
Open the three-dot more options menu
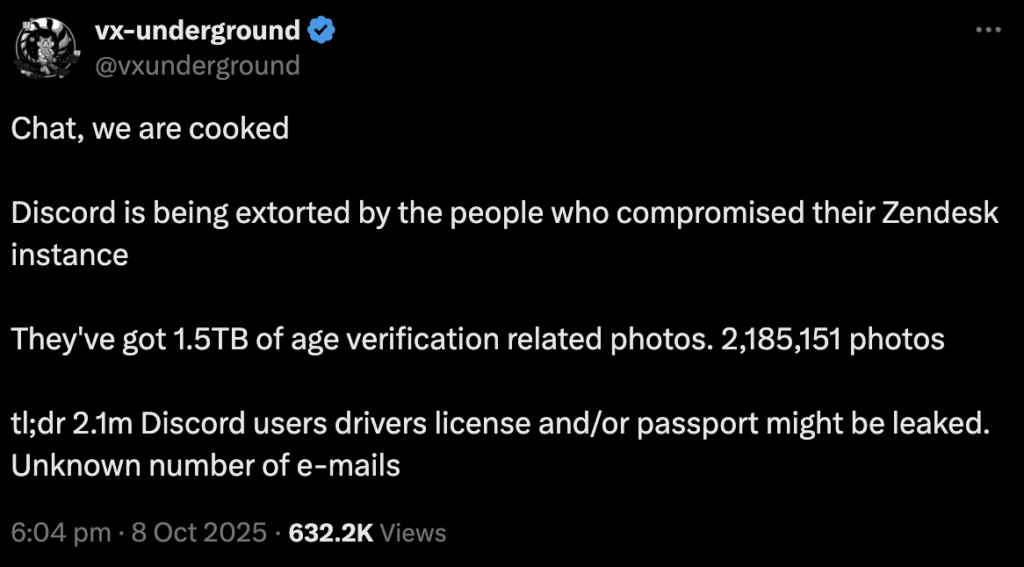point(989,31)
